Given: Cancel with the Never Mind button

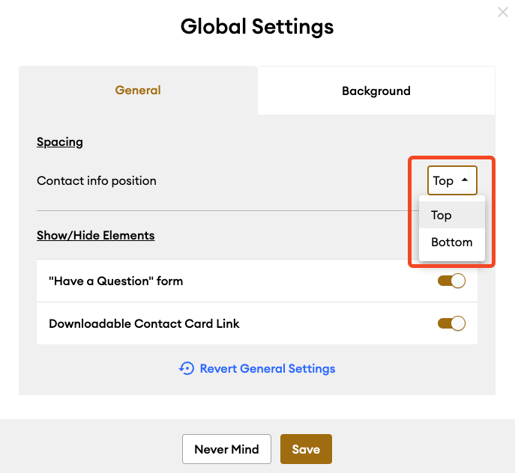Looking at the screenshot, I should point(227,449).
